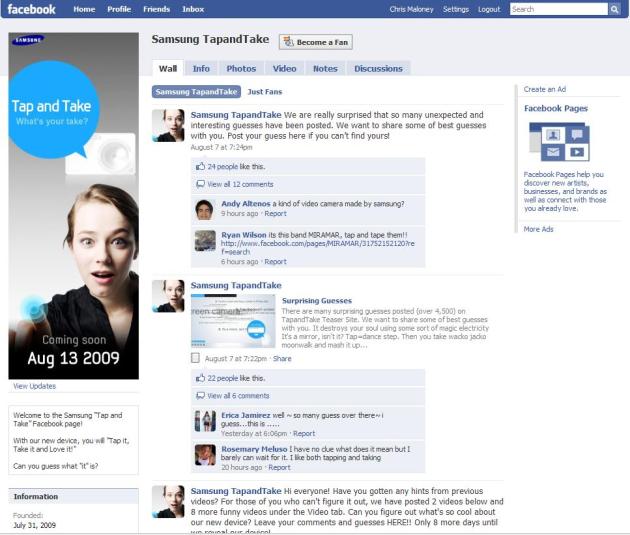Click the thumbs-up icon beside 22 people like this
Screen dimensions: 630x535
click(200, 378)
